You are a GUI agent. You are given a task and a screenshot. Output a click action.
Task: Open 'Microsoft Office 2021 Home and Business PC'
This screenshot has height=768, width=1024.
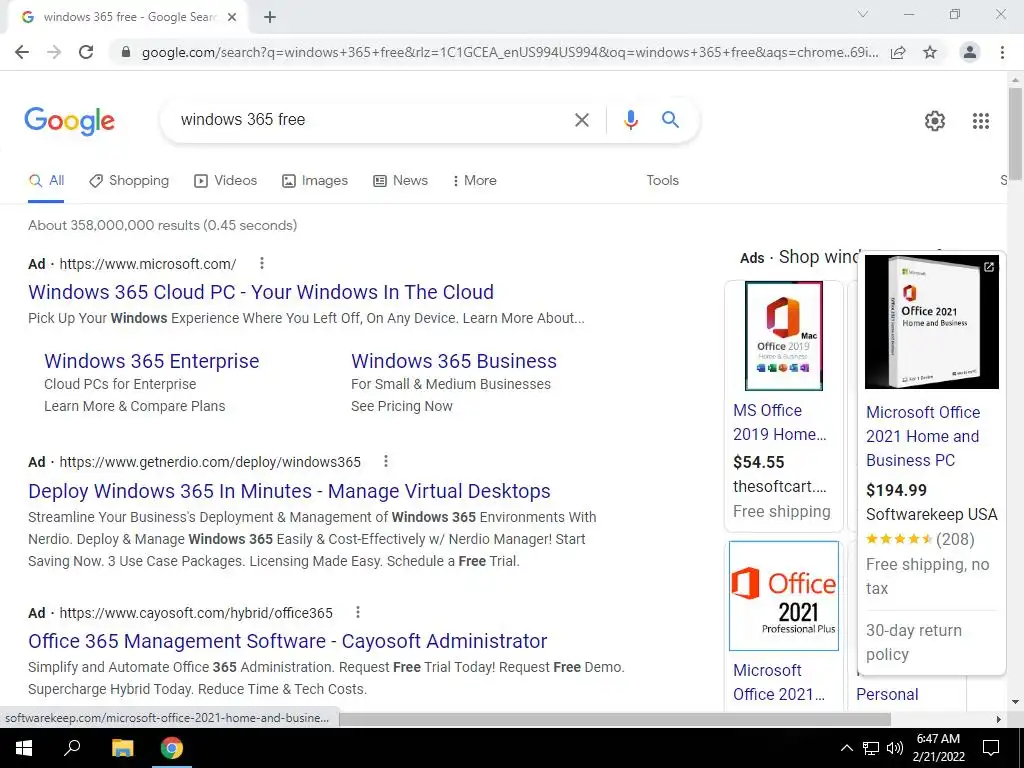click(923, 436)
